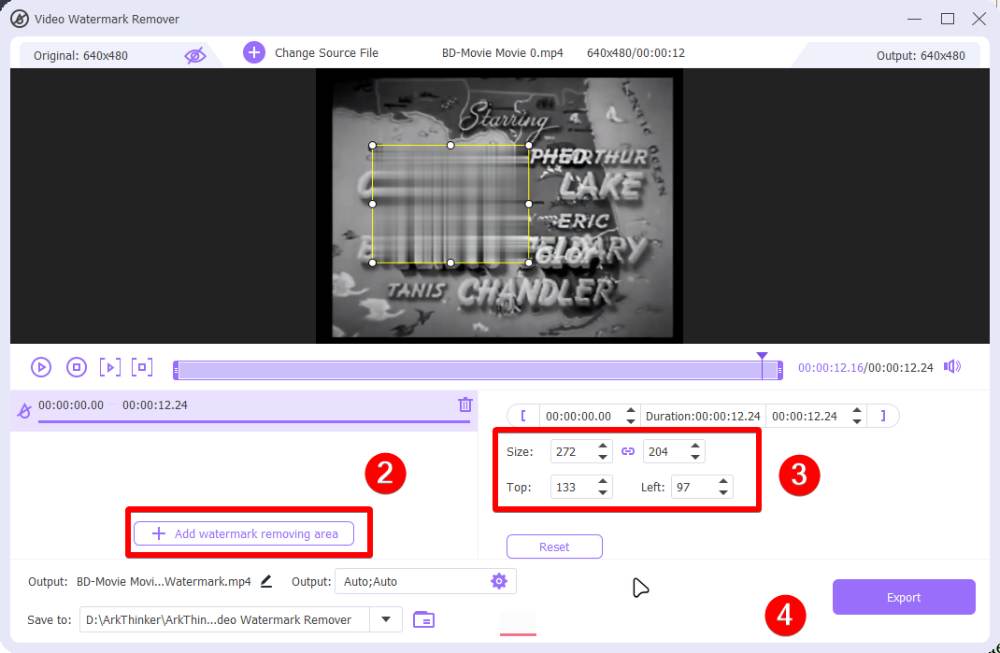Increase start time with up arrow
The height and width of the screenshot is (653, 1000).
click(x=631, y=411)
